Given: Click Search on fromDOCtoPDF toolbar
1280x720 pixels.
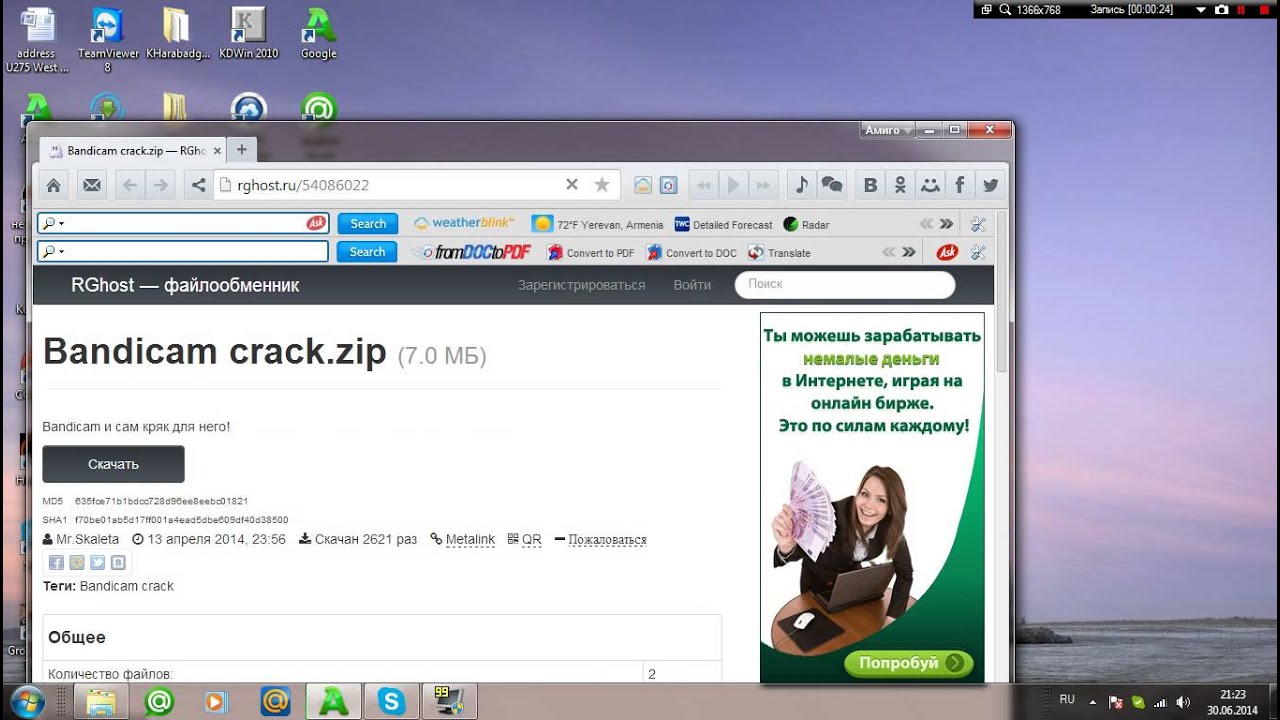Looking at the screenshot, I should pos(367,252).
